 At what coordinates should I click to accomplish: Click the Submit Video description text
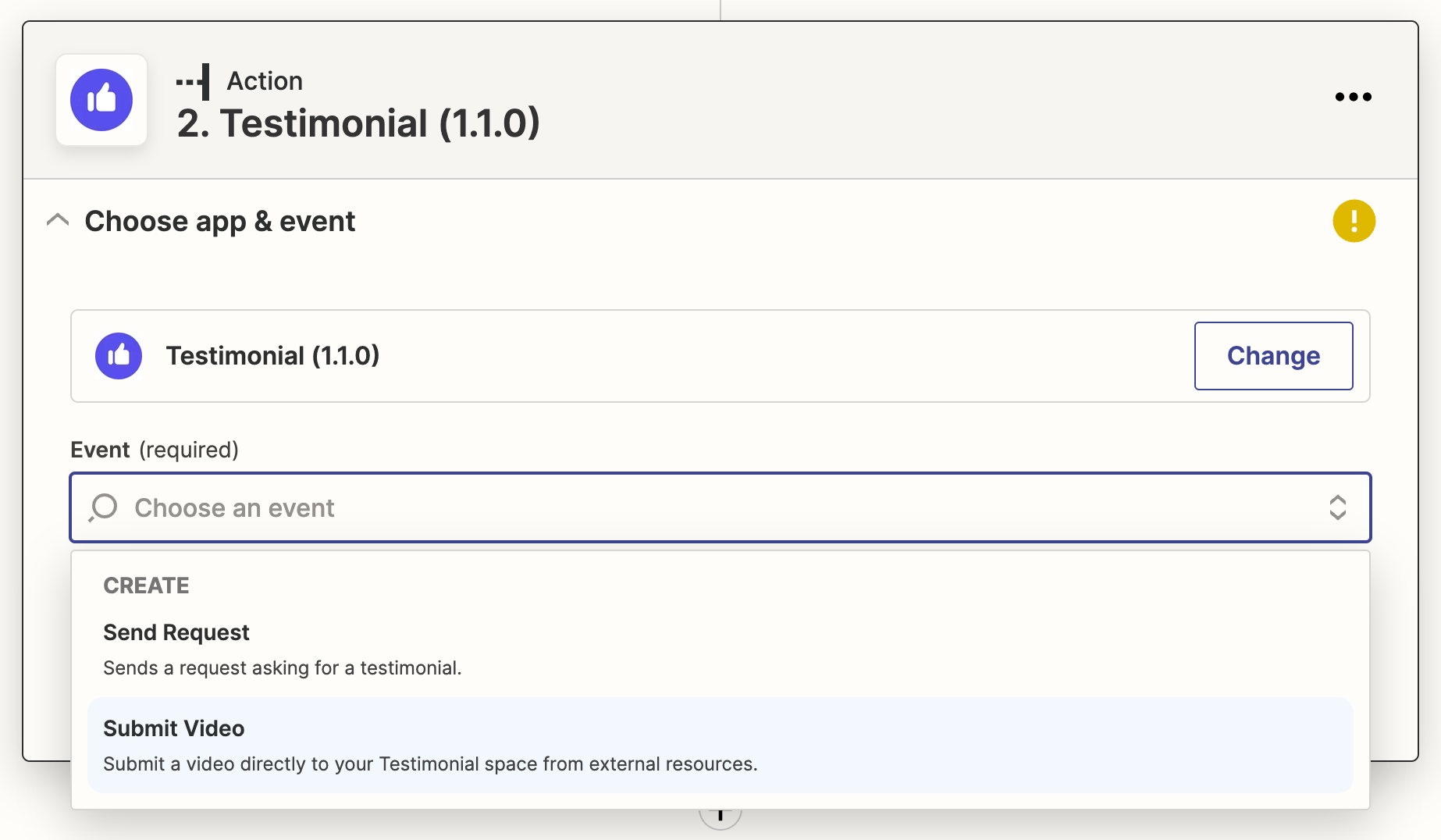(430, 764)
